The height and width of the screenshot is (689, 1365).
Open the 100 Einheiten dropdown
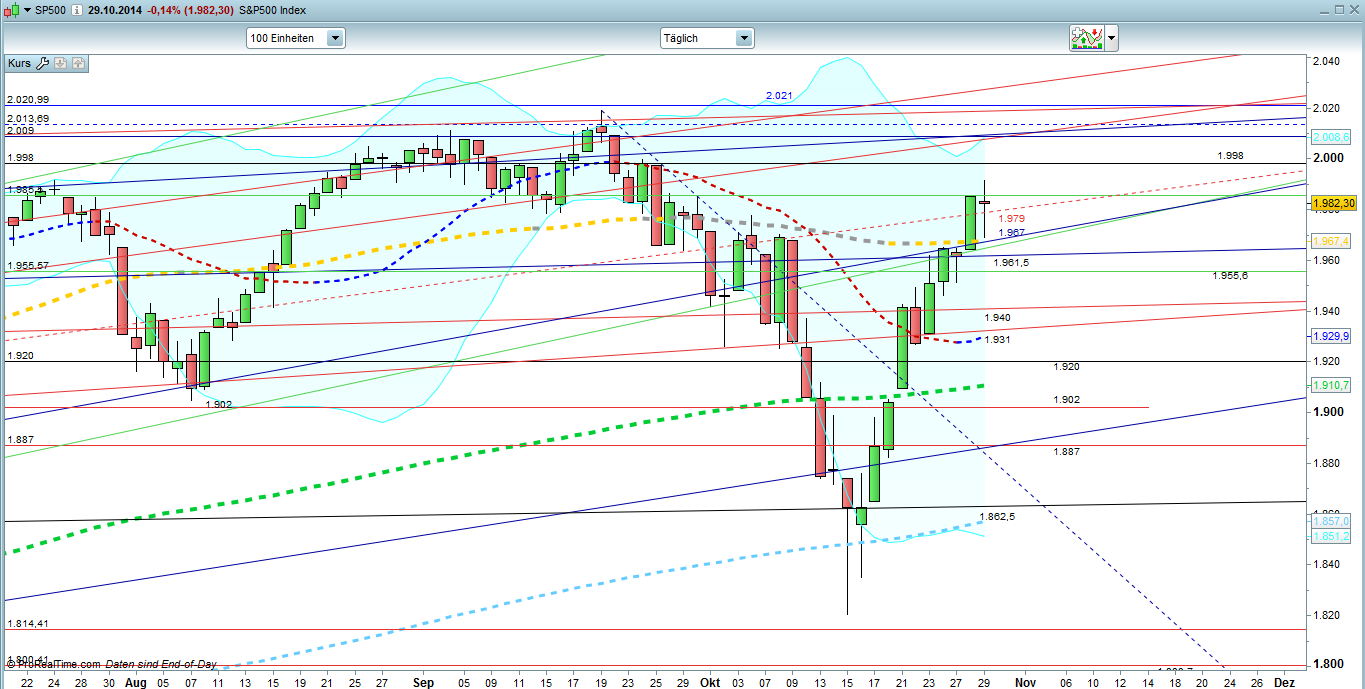click(x=296, y=38)
